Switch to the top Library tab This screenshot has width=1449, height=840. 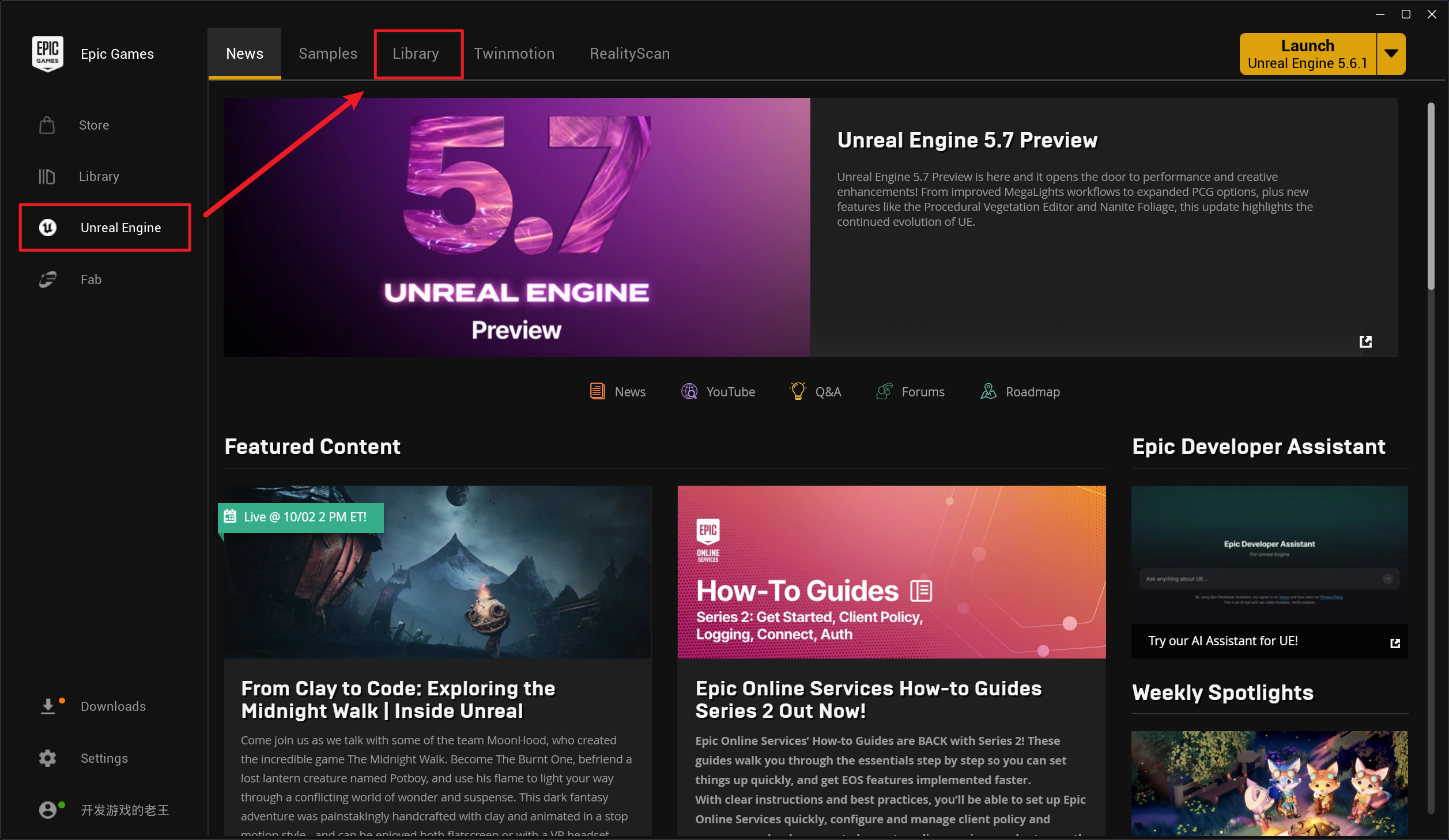click(x=416, y=54)
